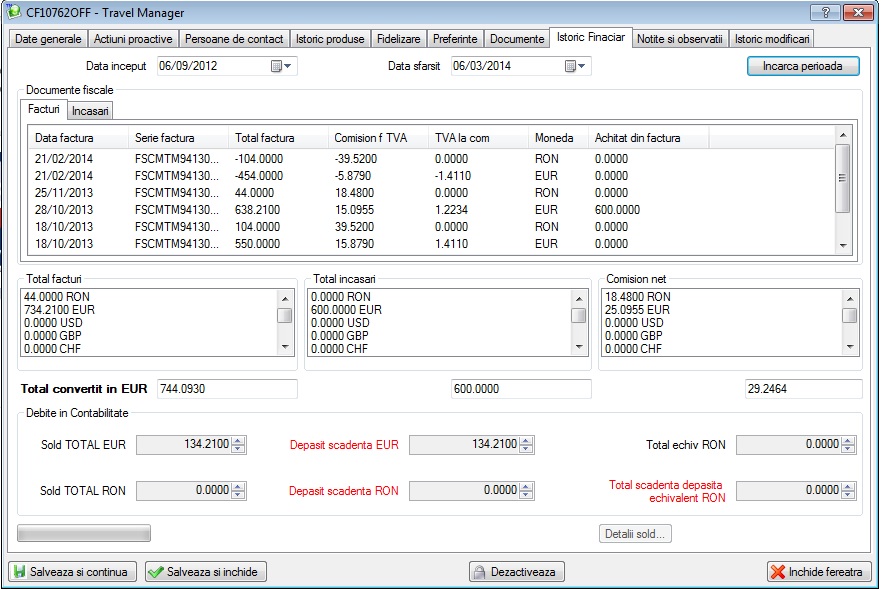Click the help question mark button
The image size is (881, 590).
[823, 12]
